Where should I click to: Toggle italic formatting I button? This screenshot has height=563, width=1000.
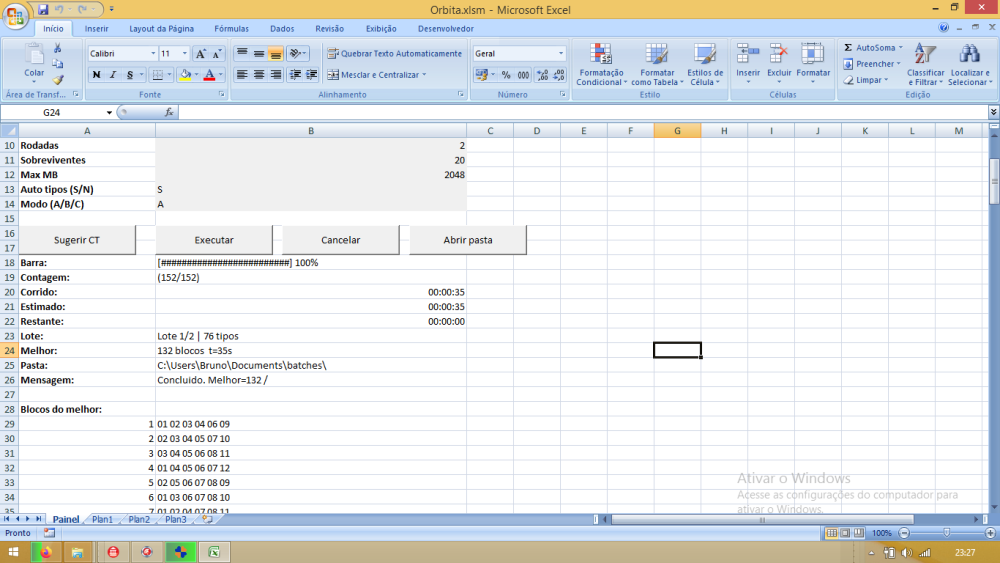pyautogui.click(x=113, y=75)
